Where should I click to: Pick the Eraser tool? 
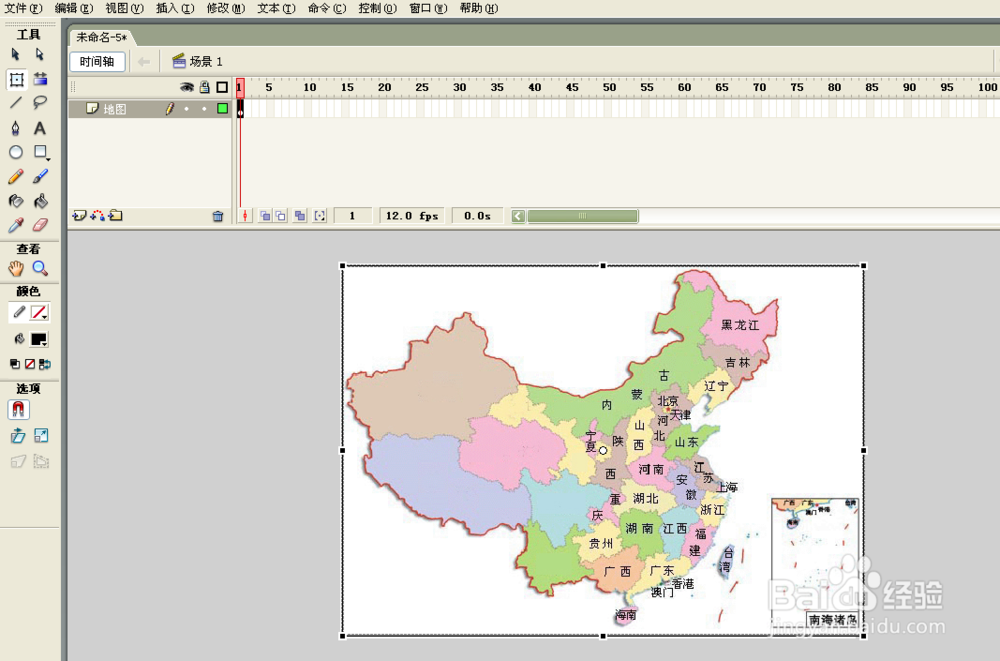click(40, 225)
